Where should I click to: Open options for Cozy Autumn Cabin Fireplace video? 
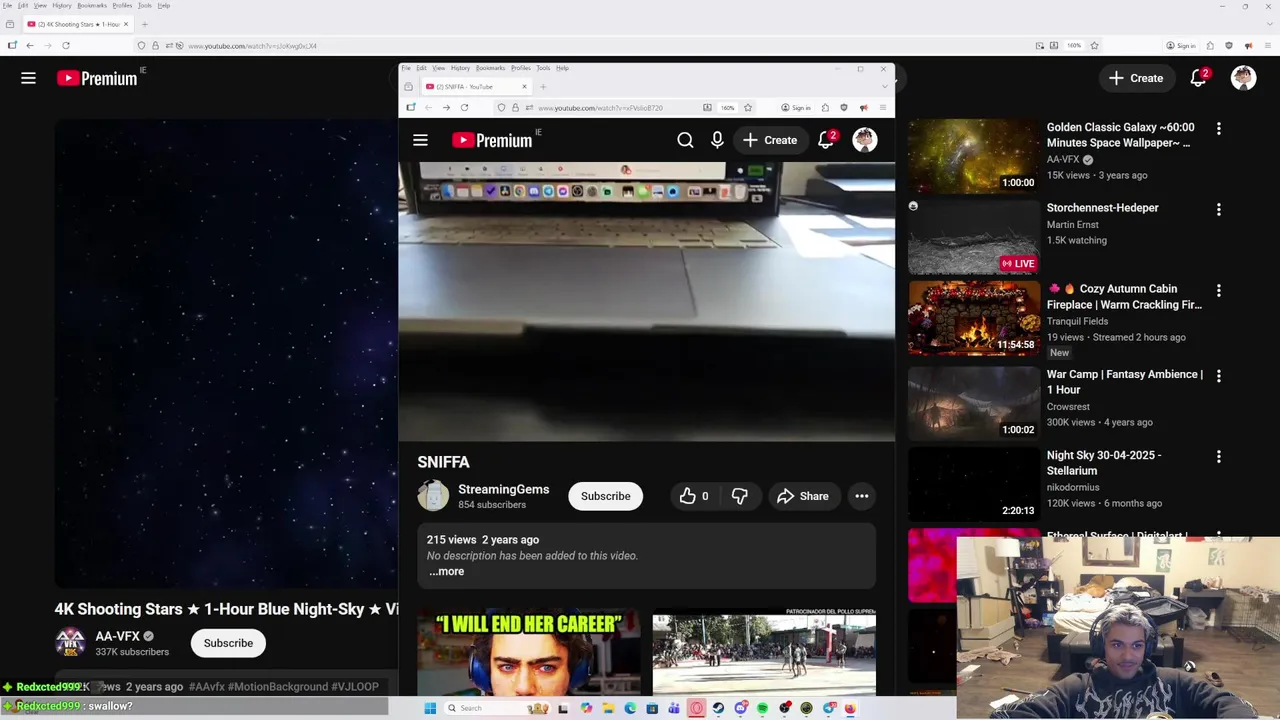tap(1218, 290)
